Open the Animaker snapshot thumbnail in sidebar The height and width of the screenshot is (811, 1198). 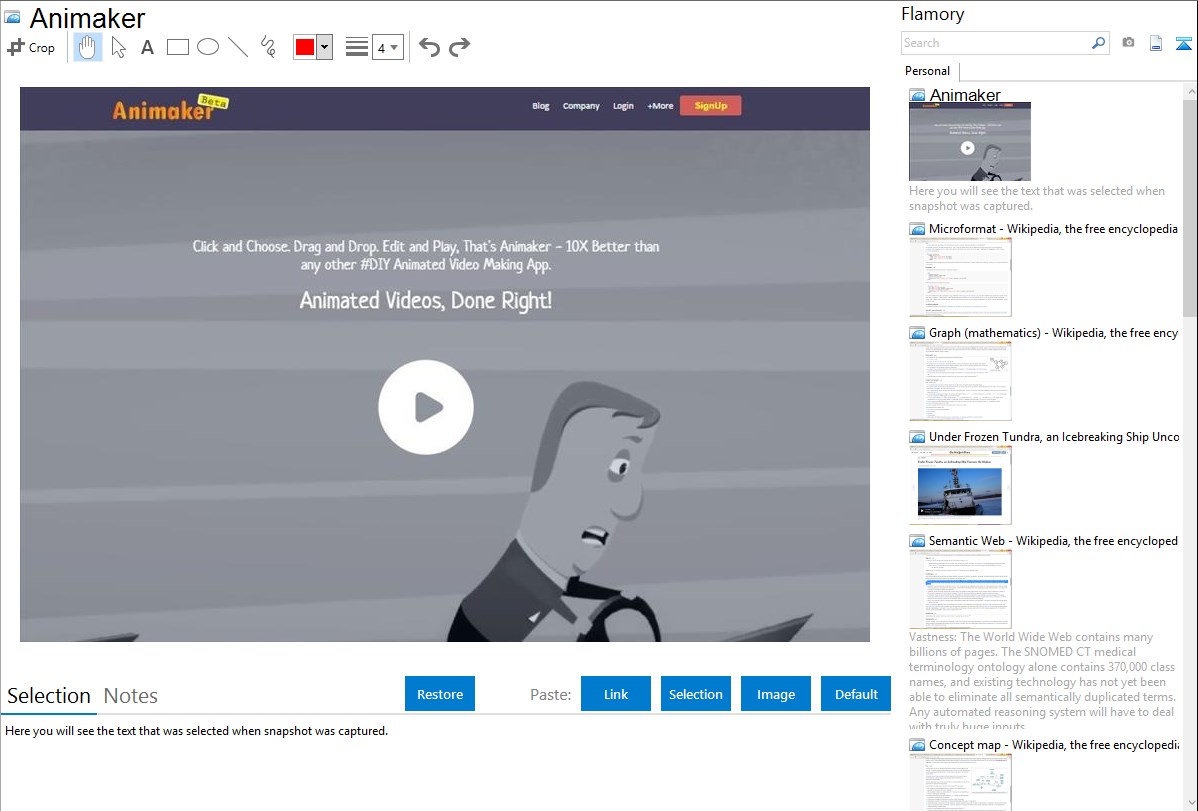(970, 141)
